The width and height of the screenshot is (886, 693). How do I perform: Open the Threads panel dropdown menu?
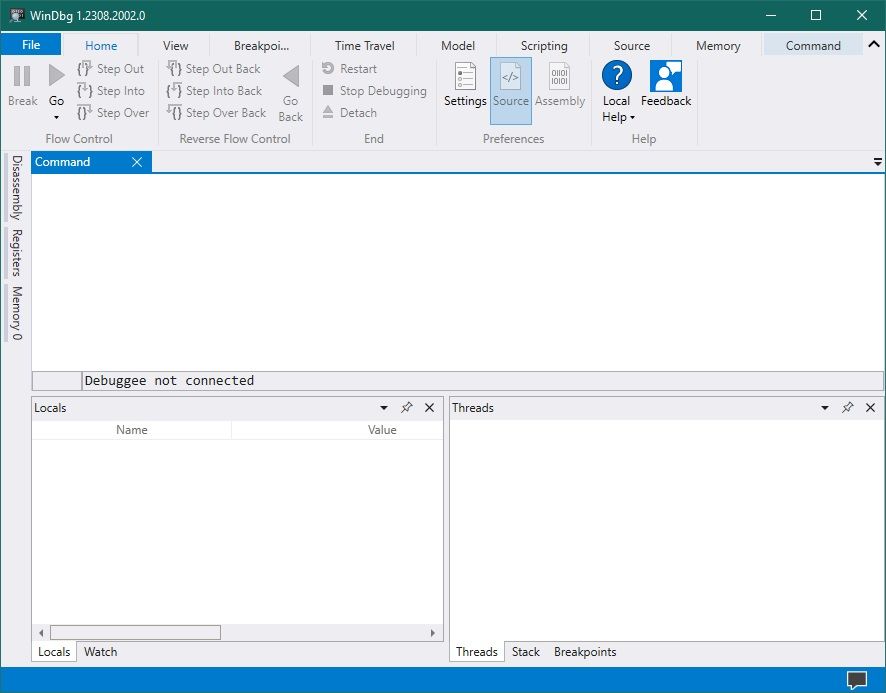(x=824, y=407)
